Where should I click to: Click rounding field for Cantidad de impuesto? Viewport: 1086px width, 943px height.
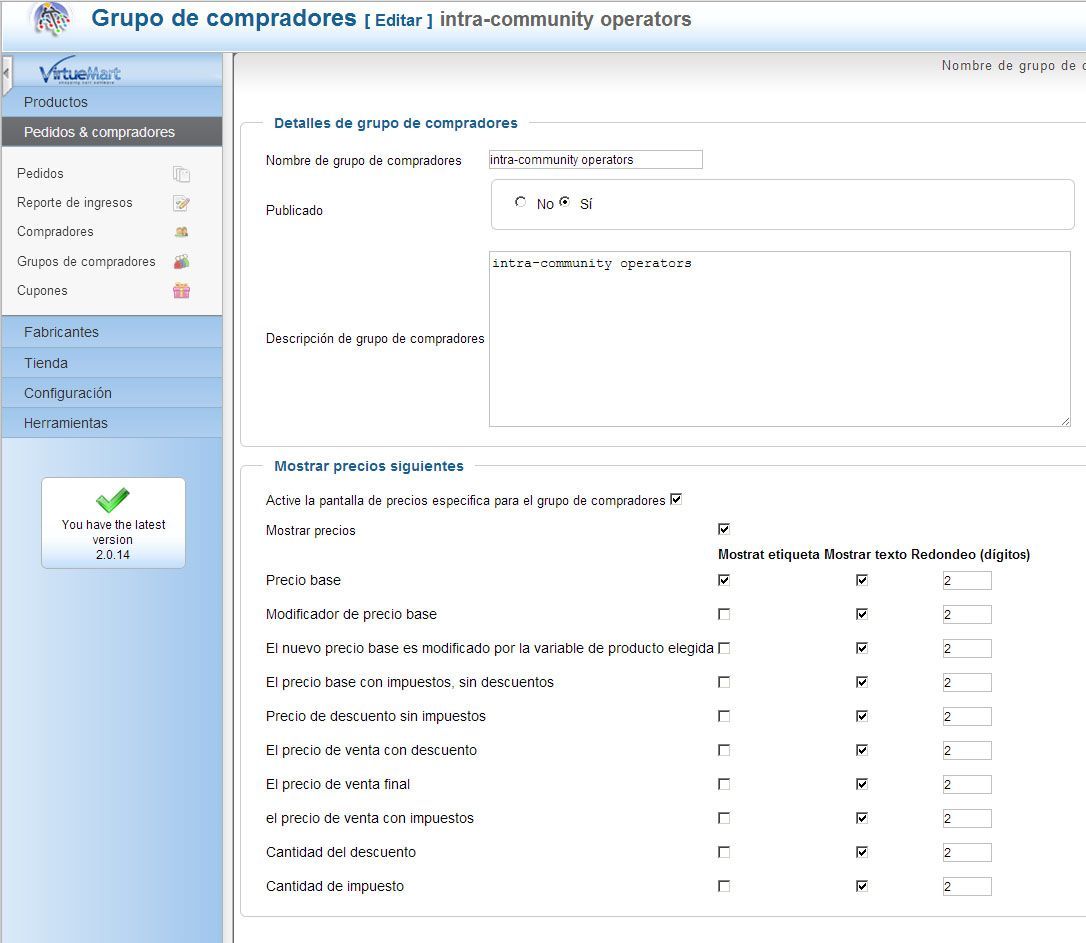(x=967, y=886)
